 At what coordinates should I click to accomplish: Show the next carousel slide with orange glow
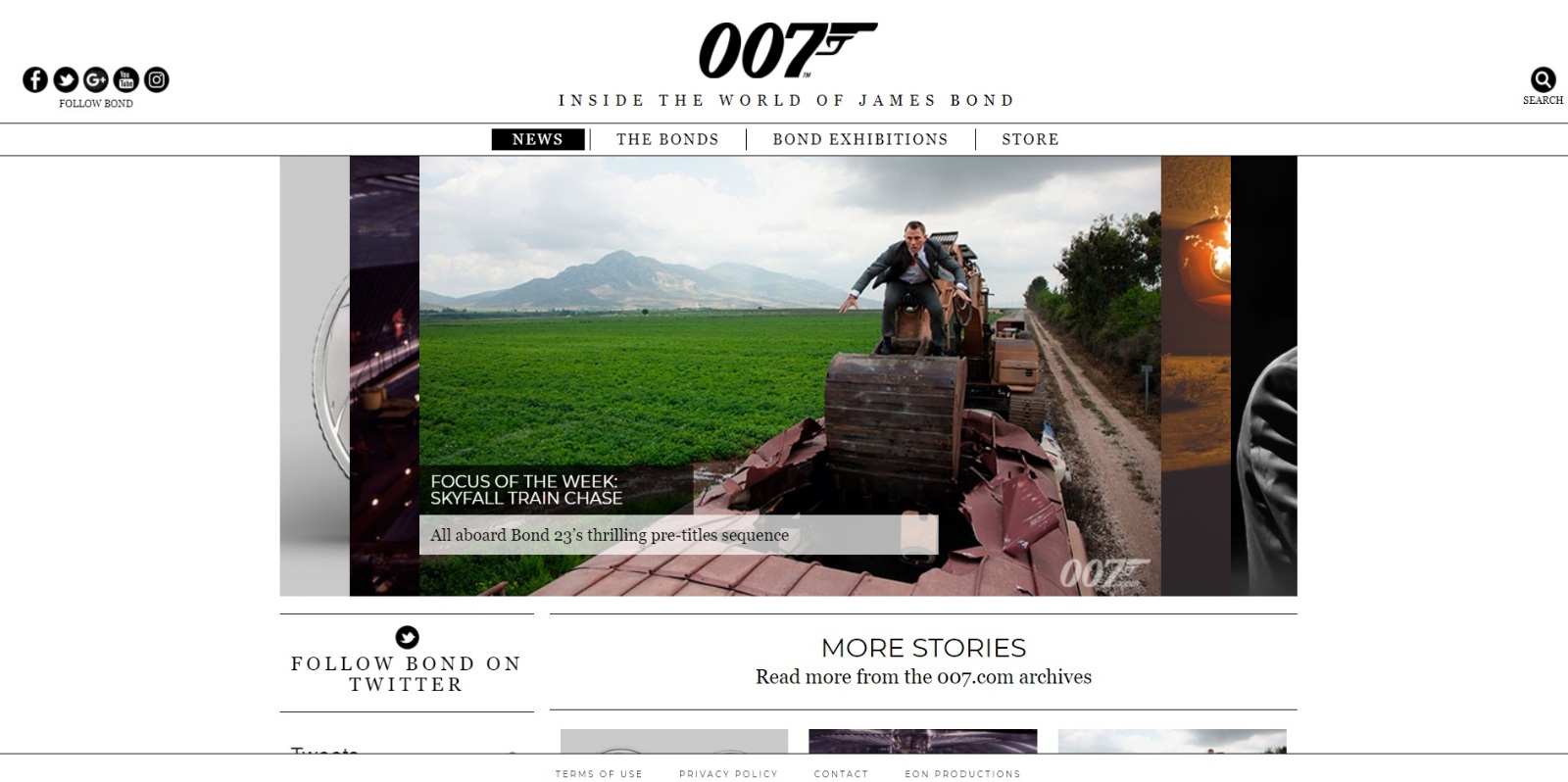pyautogui.click(x=1196, y=375)
